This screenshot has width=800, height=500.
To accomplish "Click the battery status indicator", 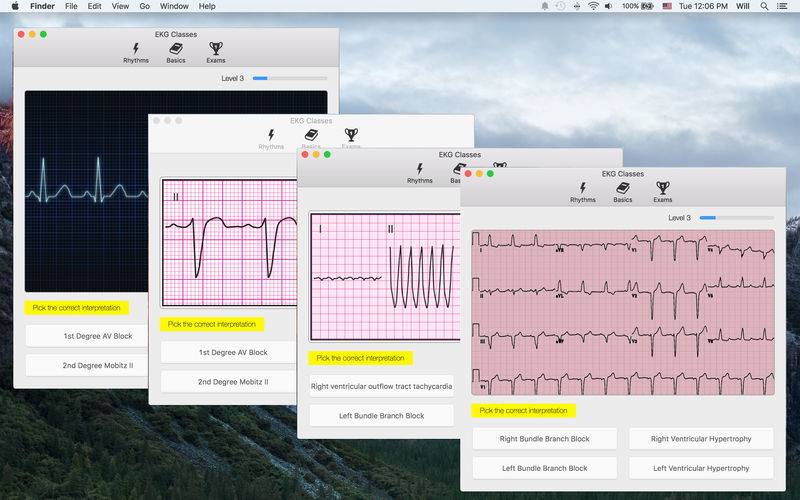I will pos(638,6).
